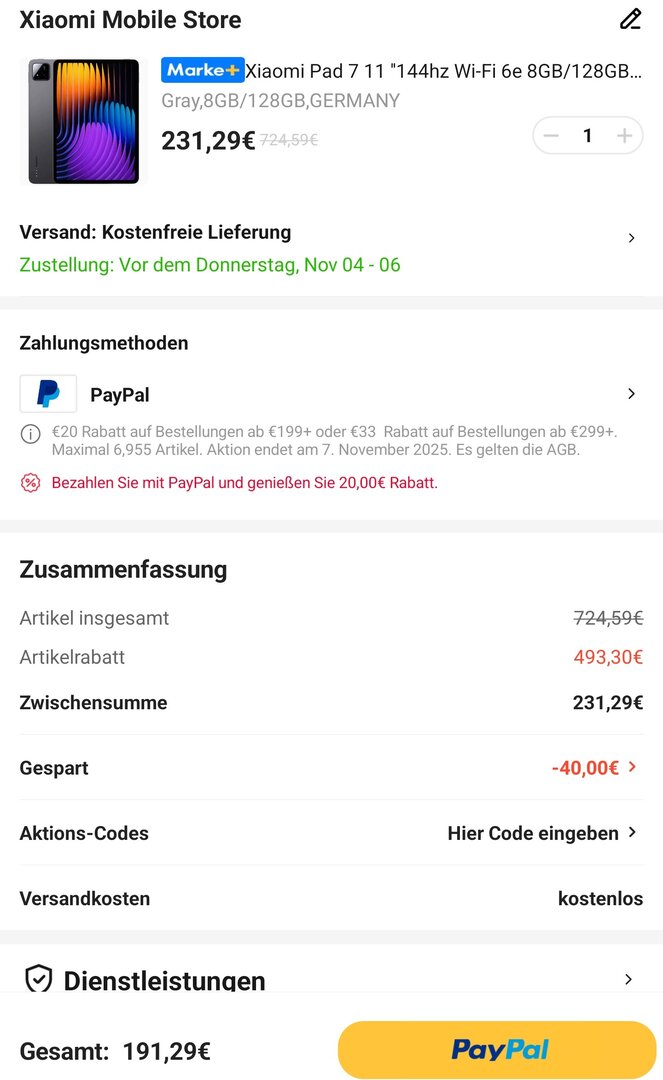
Task: Select the Aktions-Codes row
Action: tap(84, 833)
